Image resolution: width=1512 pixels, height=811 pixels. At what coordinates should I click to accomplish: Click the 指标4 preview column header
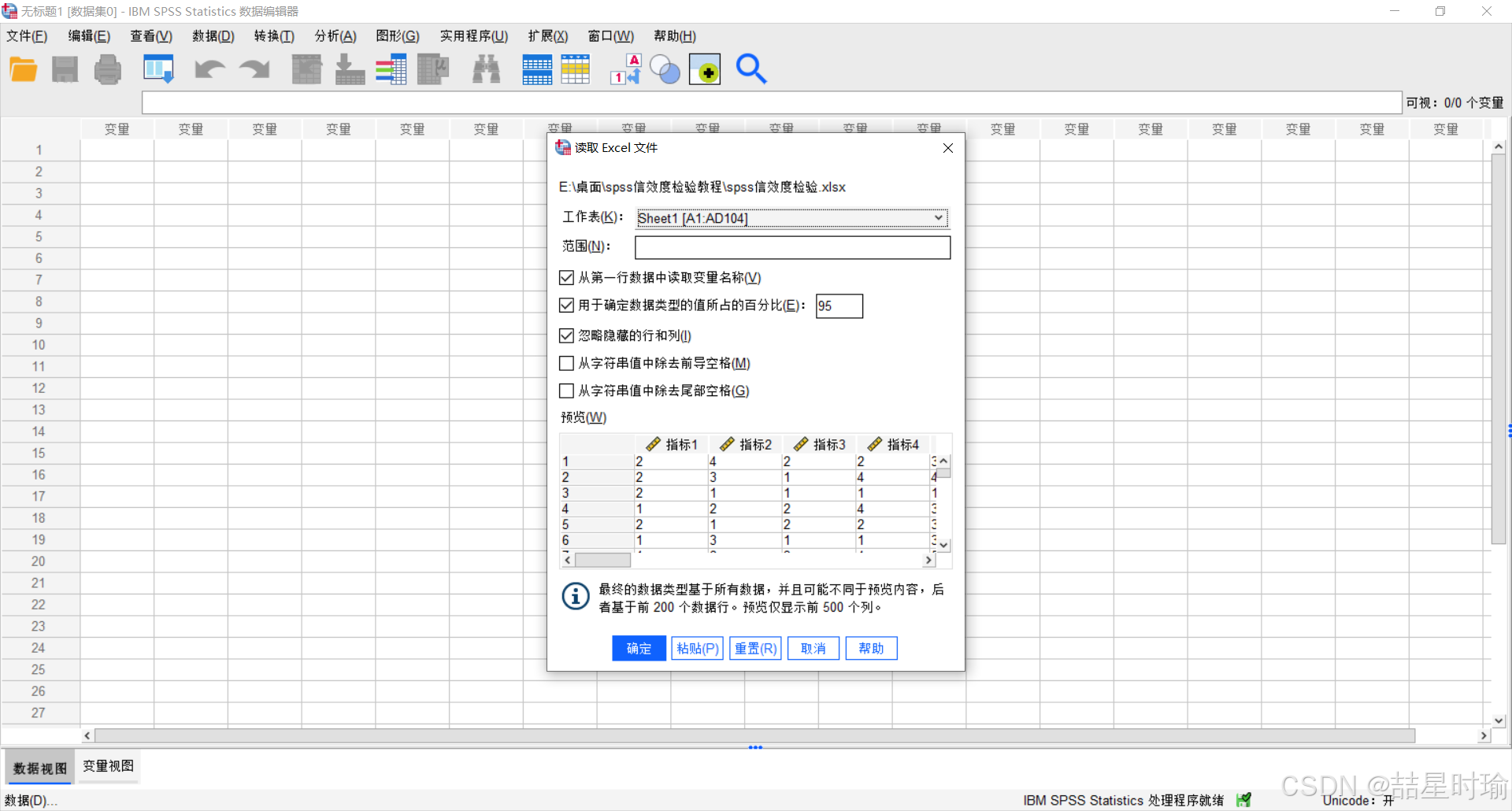tap(893, 444)
